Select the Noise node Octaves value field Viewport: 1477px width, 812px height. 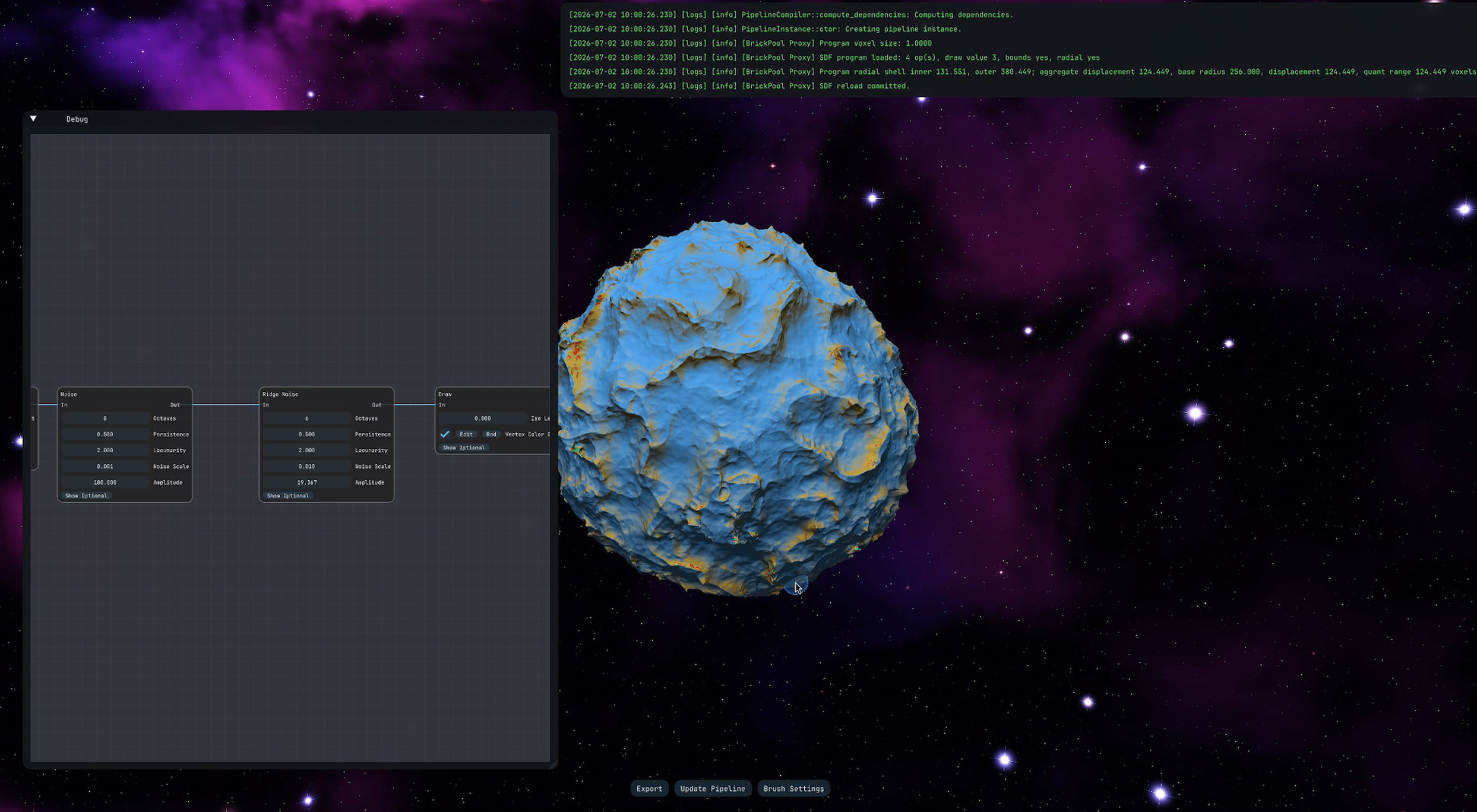pos(105,418)
